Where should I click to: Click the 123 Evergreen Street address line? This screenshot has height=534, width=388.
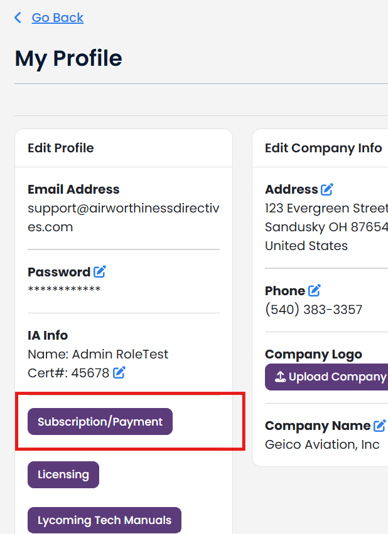click(x=326, y=208)
